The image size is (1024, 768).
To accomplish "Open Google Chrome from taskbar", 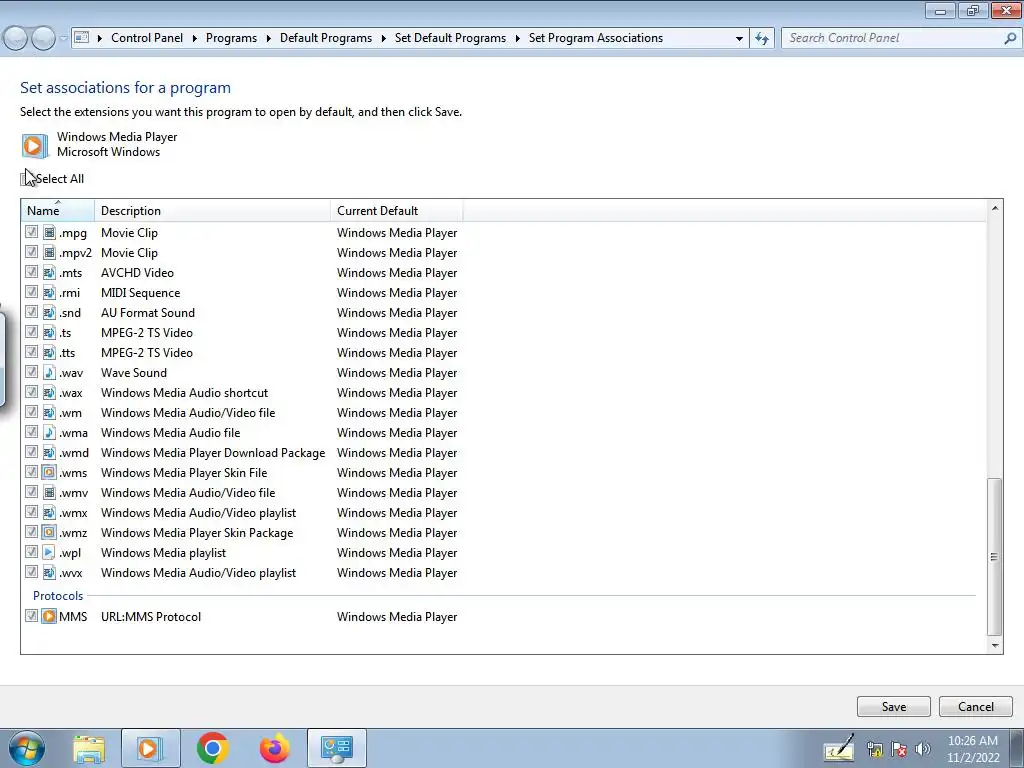I will 212,748.
